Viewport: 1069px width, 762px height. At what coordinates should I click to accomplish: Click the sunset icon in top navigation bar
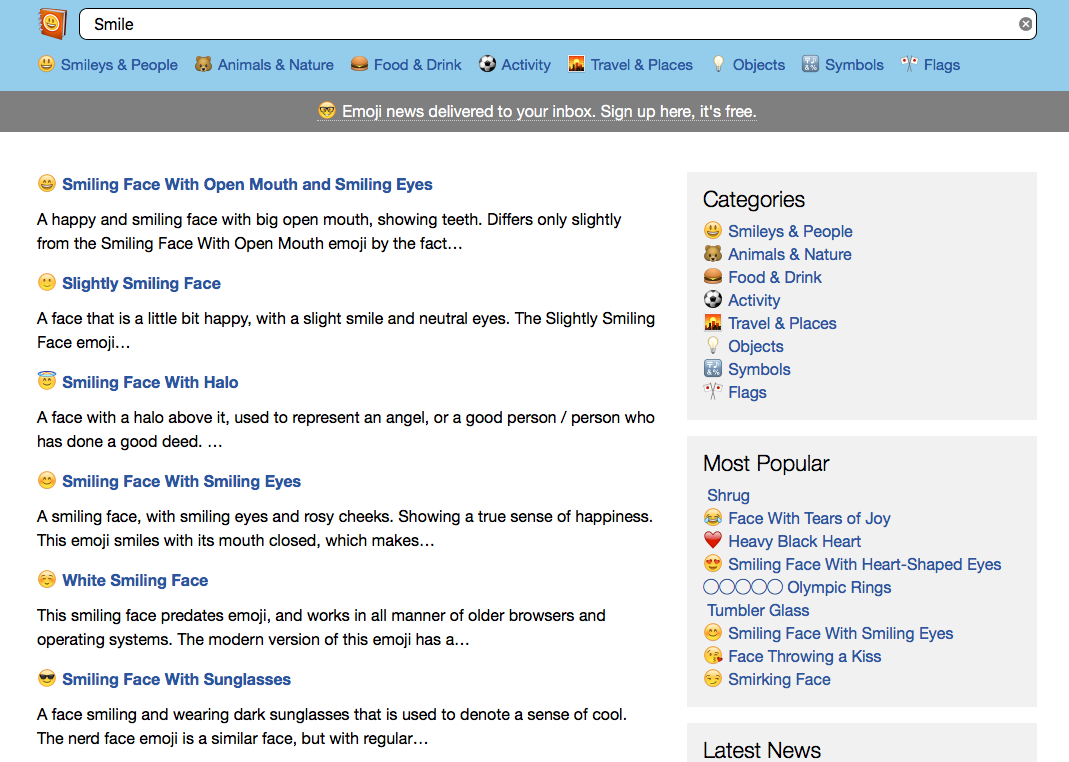point(576,64)
